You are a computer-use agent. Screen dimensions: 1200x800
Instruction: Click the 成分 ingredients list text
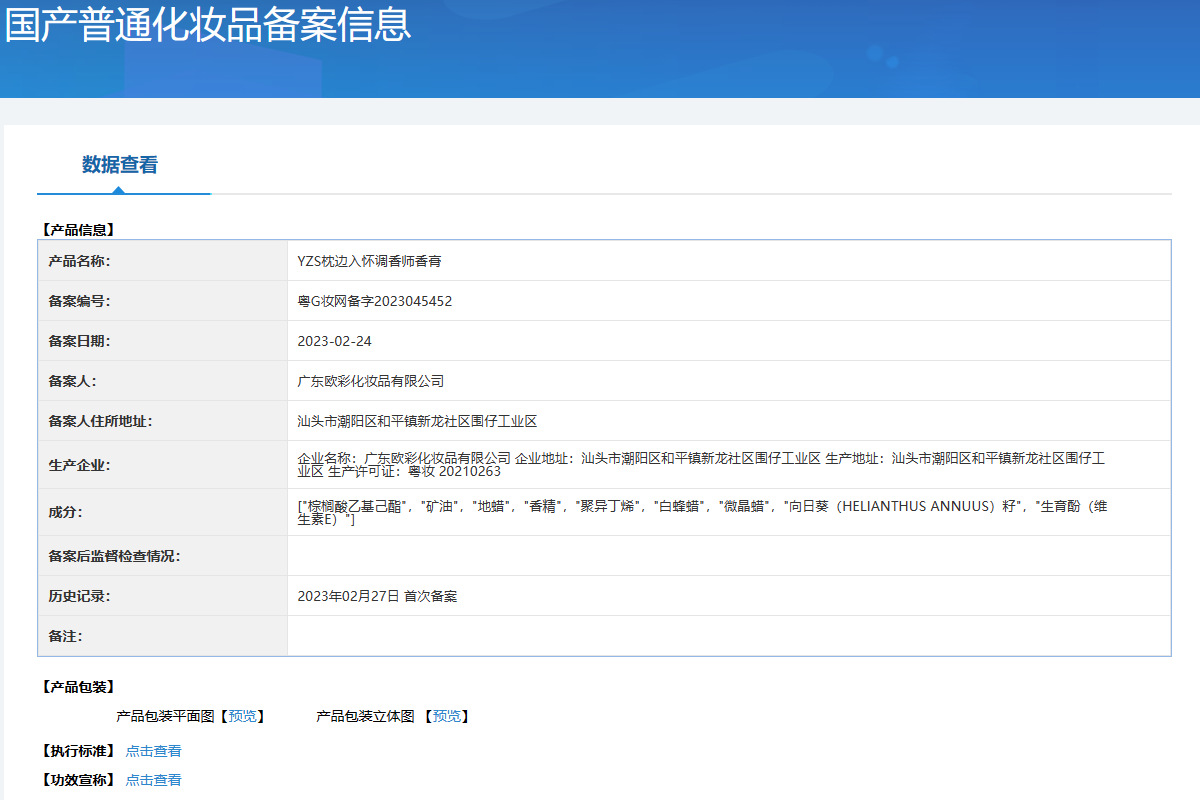click(700, 512)
